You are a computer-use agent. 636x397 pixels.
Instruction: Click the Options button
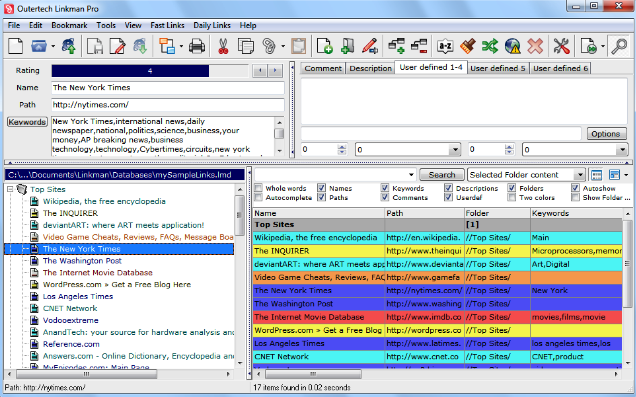(x=606, y=134)
